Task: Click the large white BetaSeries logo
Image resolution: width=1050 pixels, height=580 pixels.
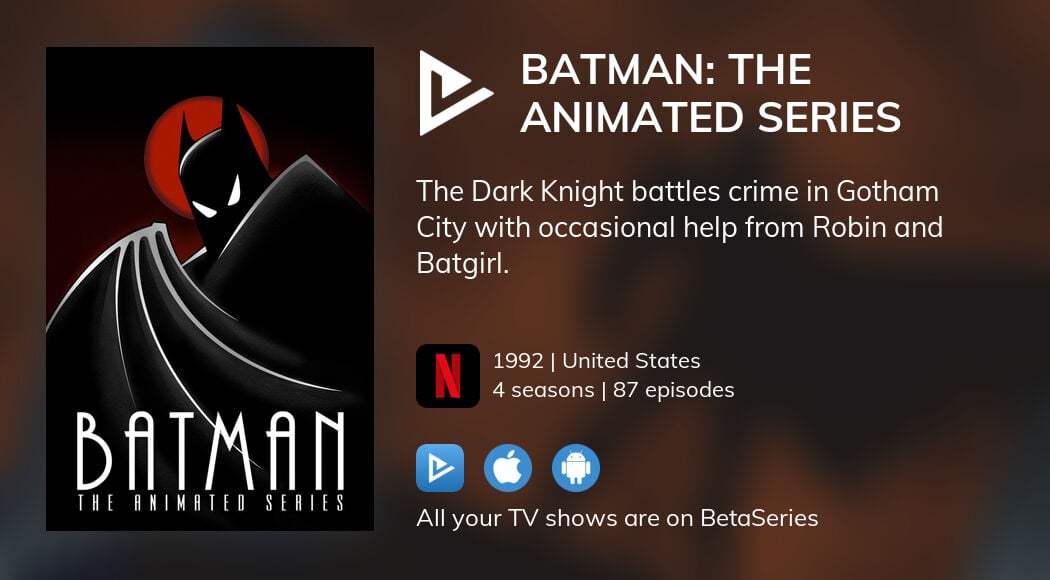Action: click(454, 93)
